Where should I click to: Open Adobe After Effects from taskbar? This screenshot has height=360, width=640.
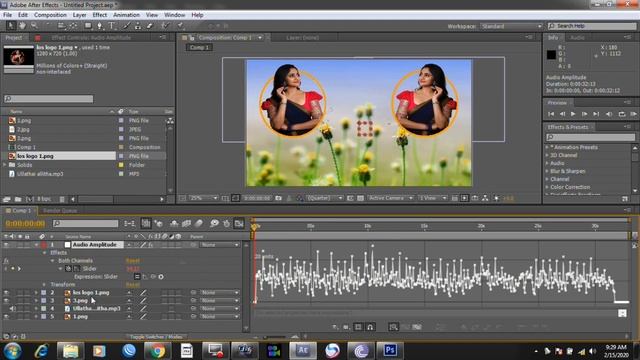click(x=303, y=351)
